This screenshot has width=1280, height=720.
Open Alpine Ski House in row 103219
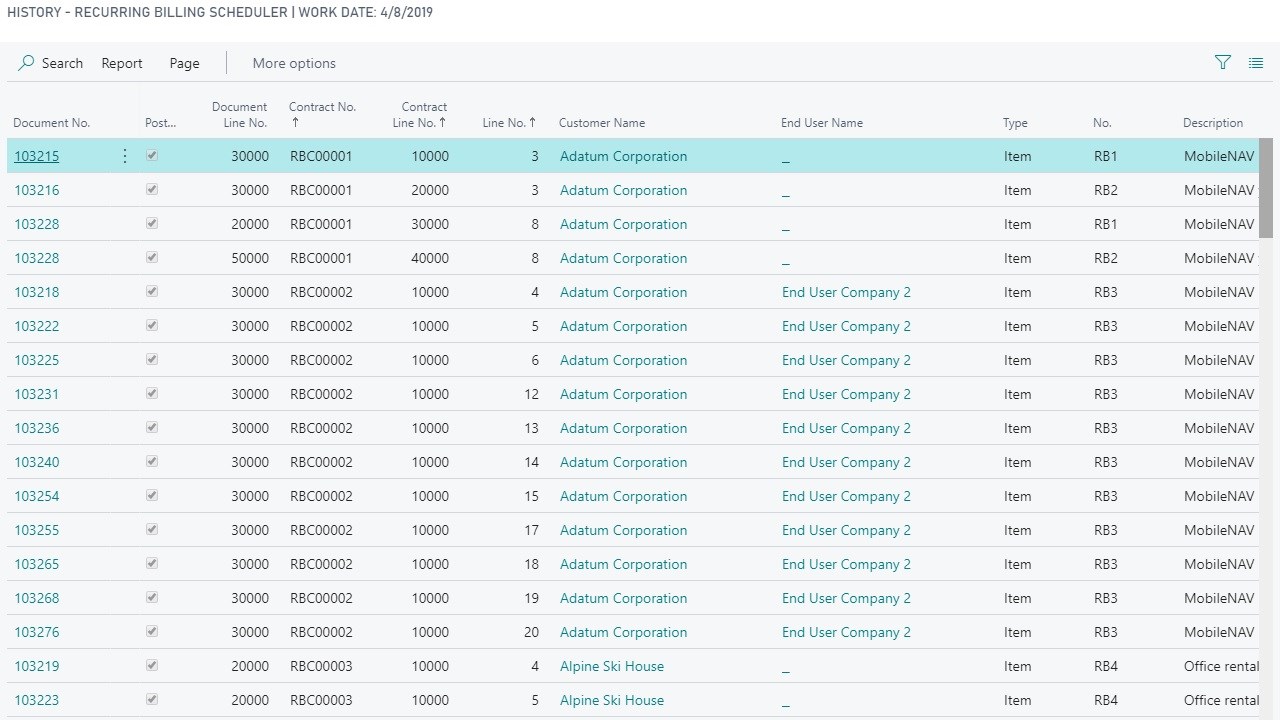pos(612,666)
